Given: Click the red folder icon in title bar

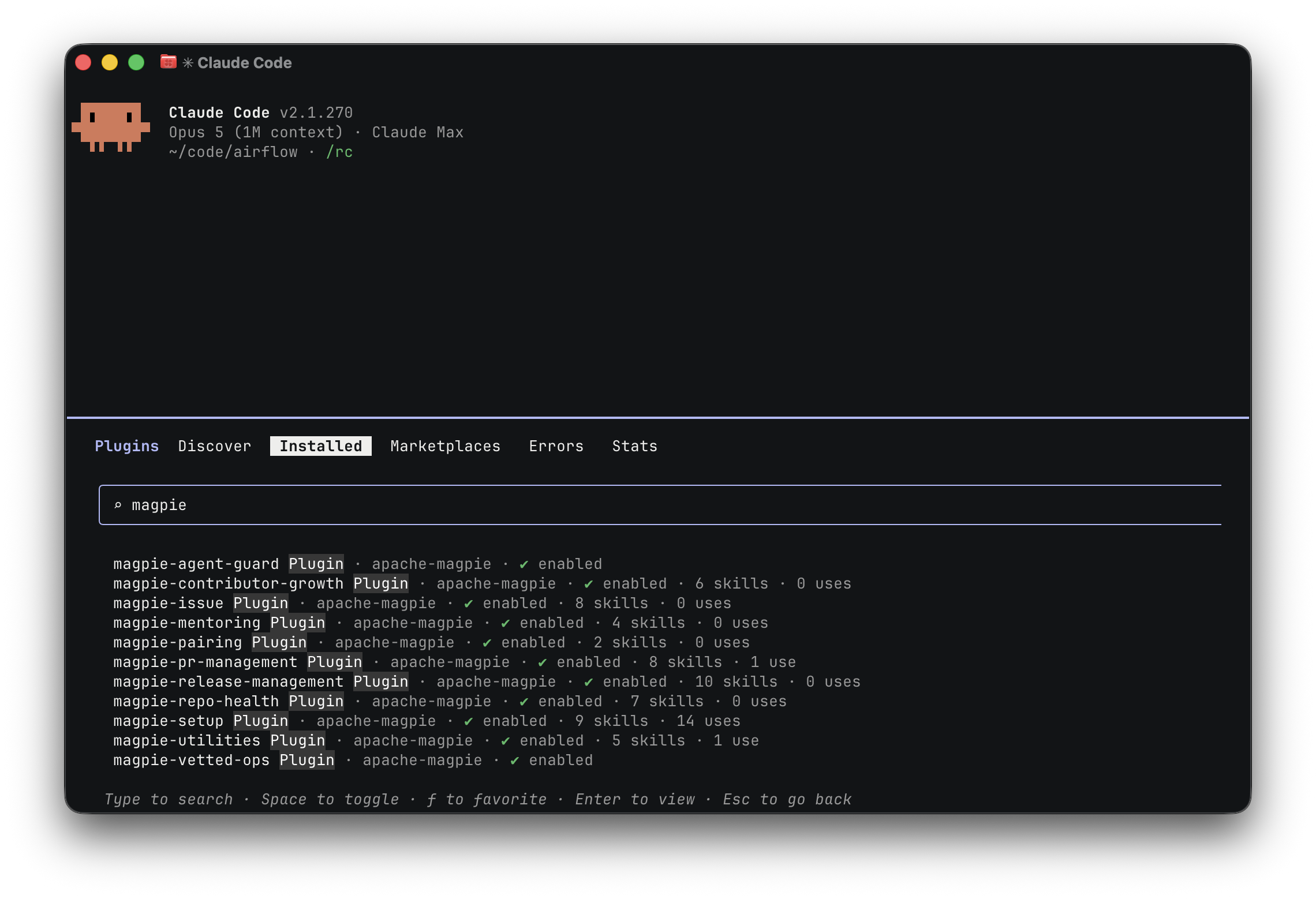Looking at the screenshot, I should pos(169,62).
